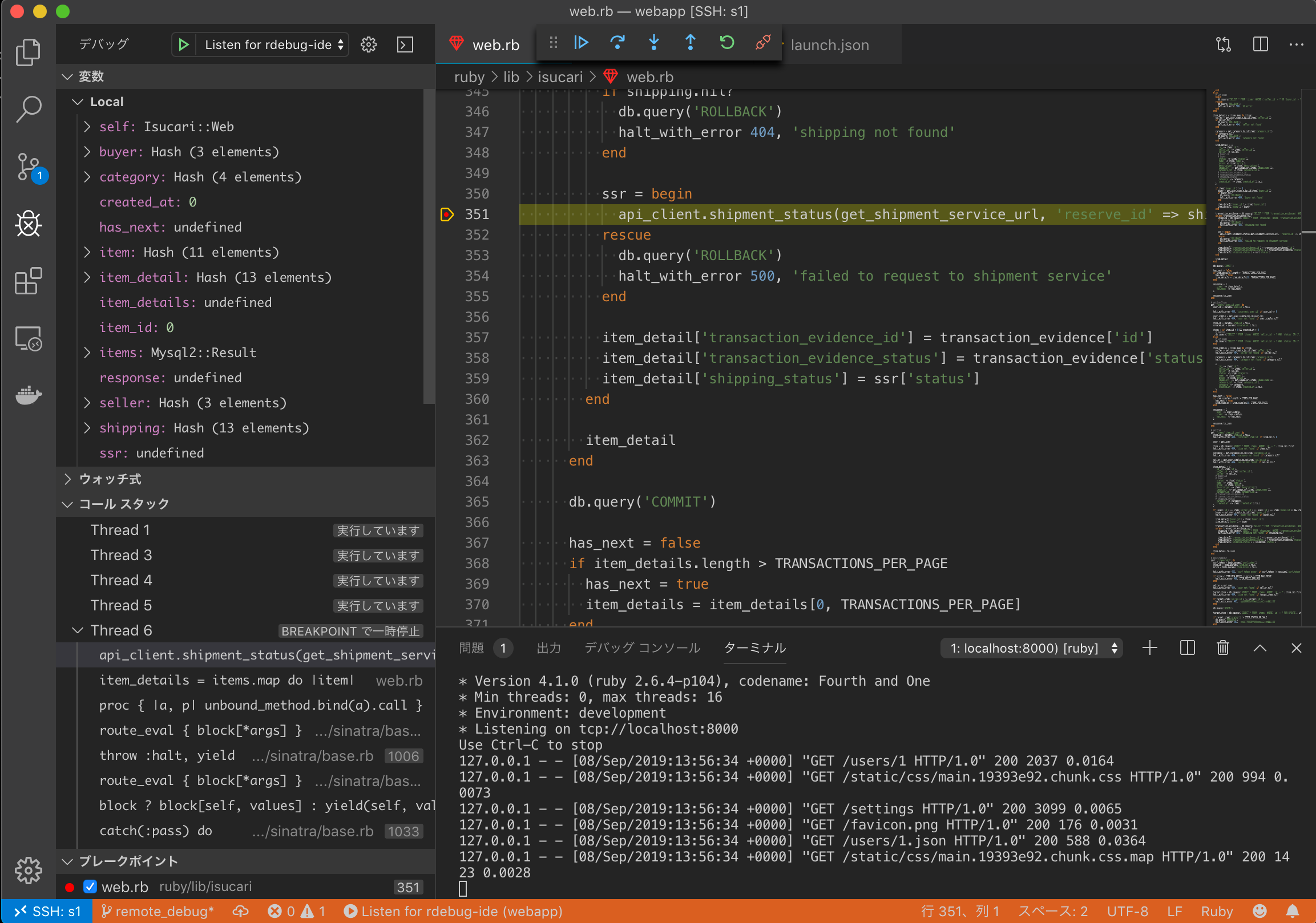Click the feedback smiley in status bar
This screenshot has height=923, width=1316.
1260,911
